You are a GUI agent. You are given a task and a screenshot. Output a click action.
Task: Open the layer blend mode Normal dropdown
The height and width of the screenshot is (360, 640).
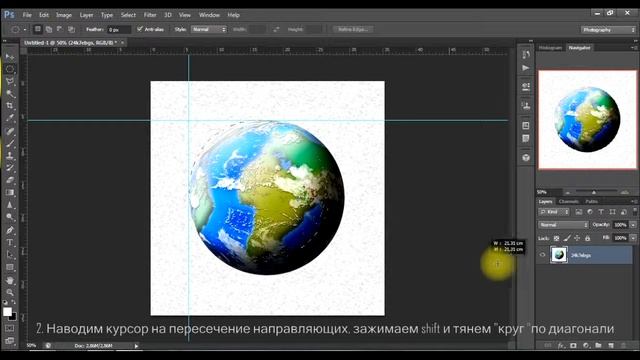[x=563, y=225]
